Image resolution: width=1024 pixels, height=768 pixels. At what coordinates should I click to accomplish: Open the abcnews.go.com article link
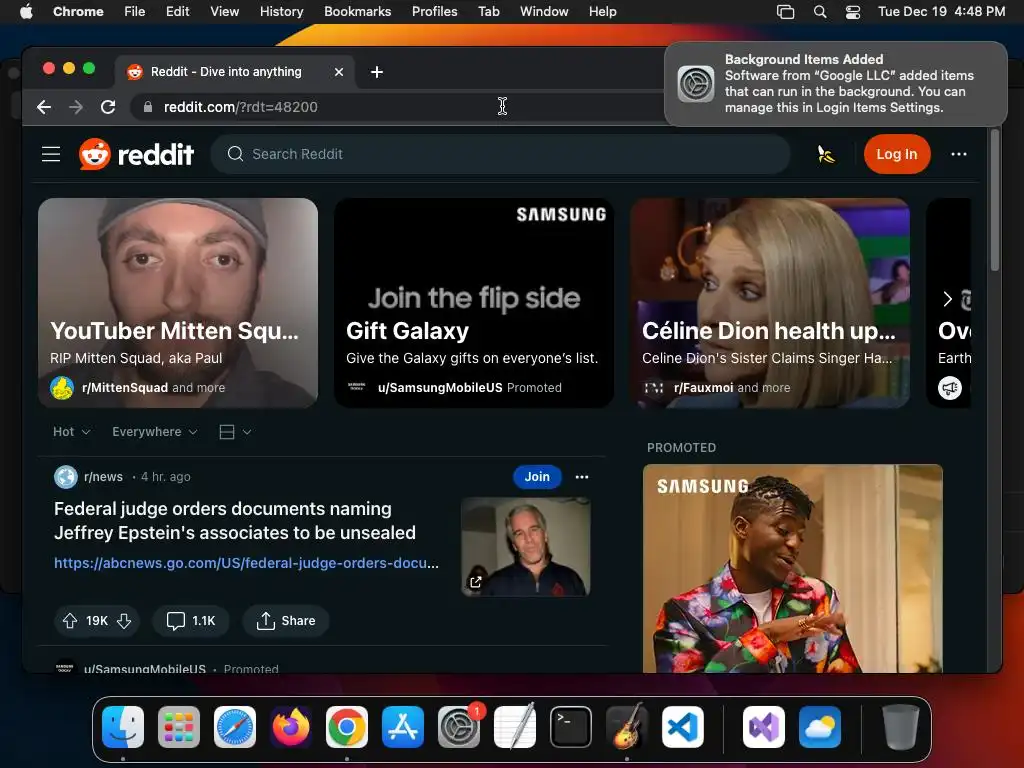246,563
